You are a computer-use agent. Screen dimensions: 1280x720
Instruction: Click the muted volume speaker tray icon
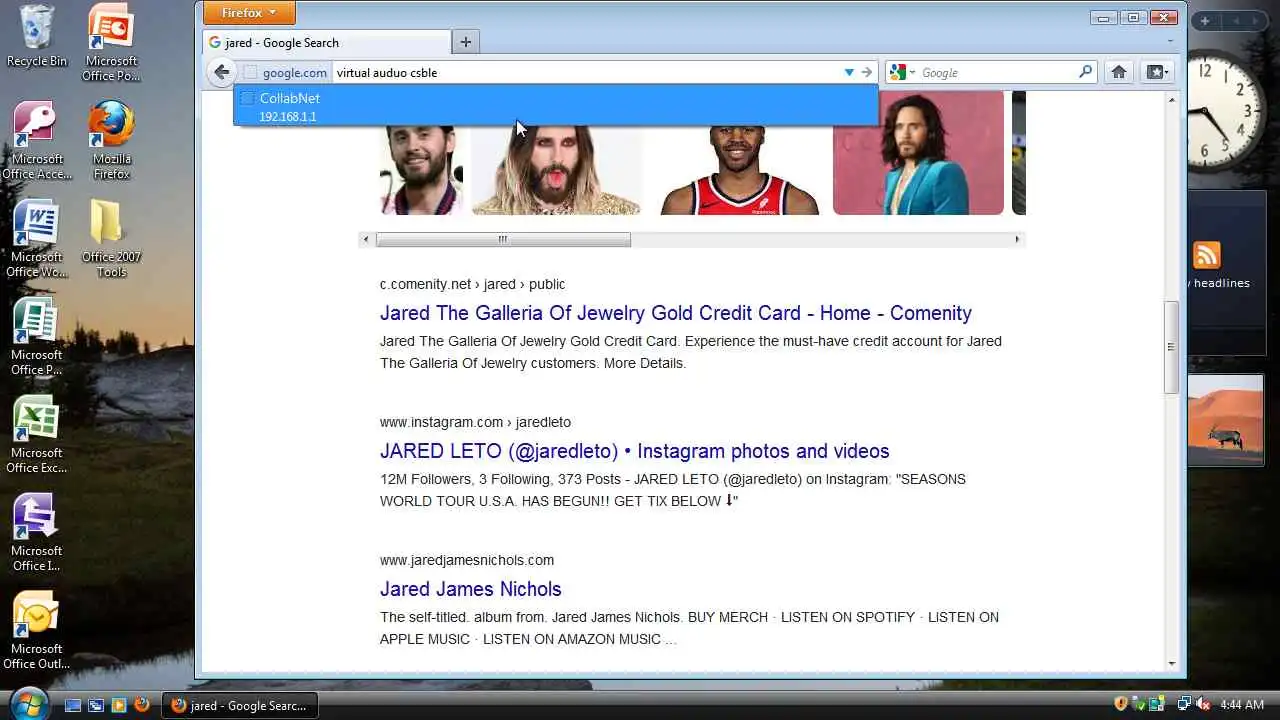tap(1203, 704)
